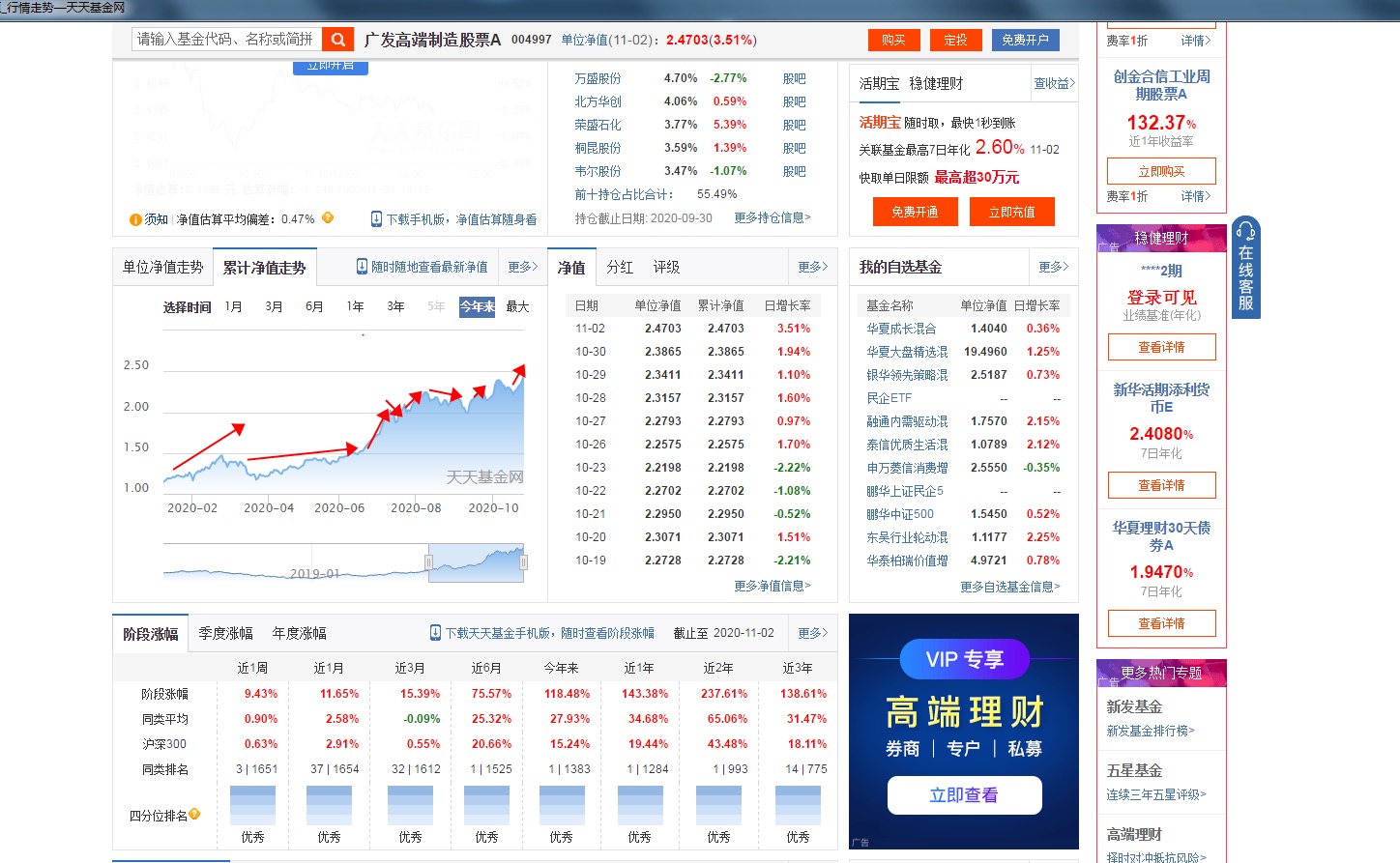Click the info icon before 须知

(135, 219)
